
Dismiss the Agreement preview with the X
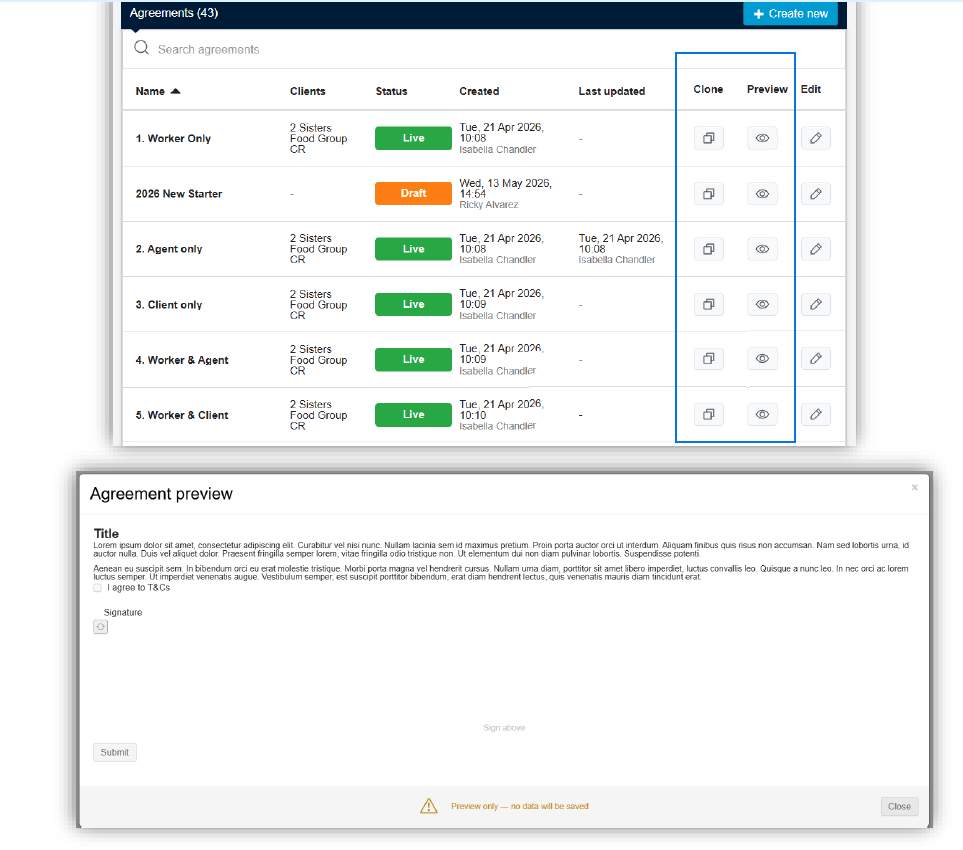click(x=914, y=488)
